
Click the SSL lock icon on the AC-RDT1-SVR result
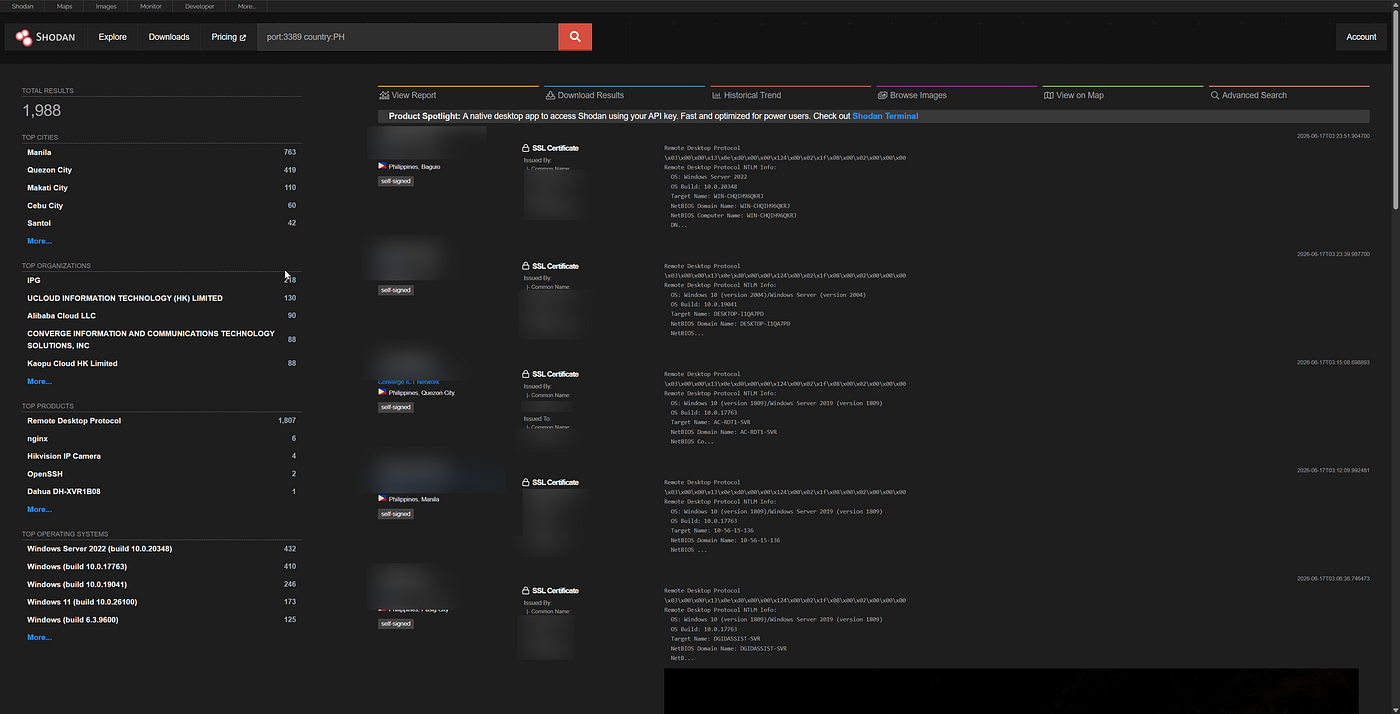pos(526,374)
